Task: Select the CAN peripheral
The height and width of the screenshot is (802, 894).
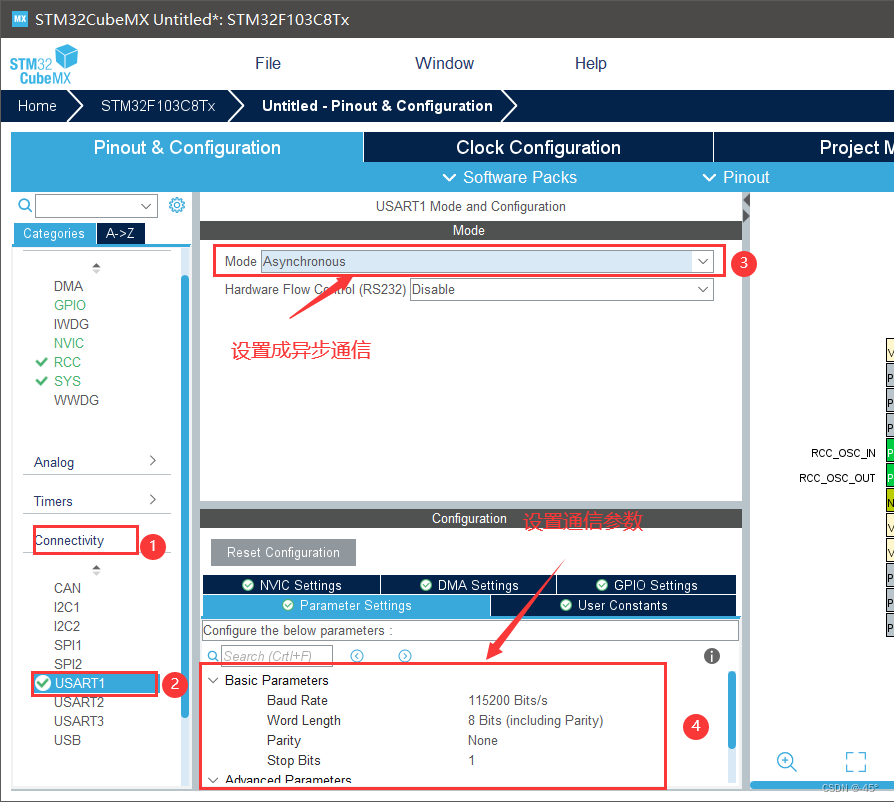Action: [x=67, y=588]
